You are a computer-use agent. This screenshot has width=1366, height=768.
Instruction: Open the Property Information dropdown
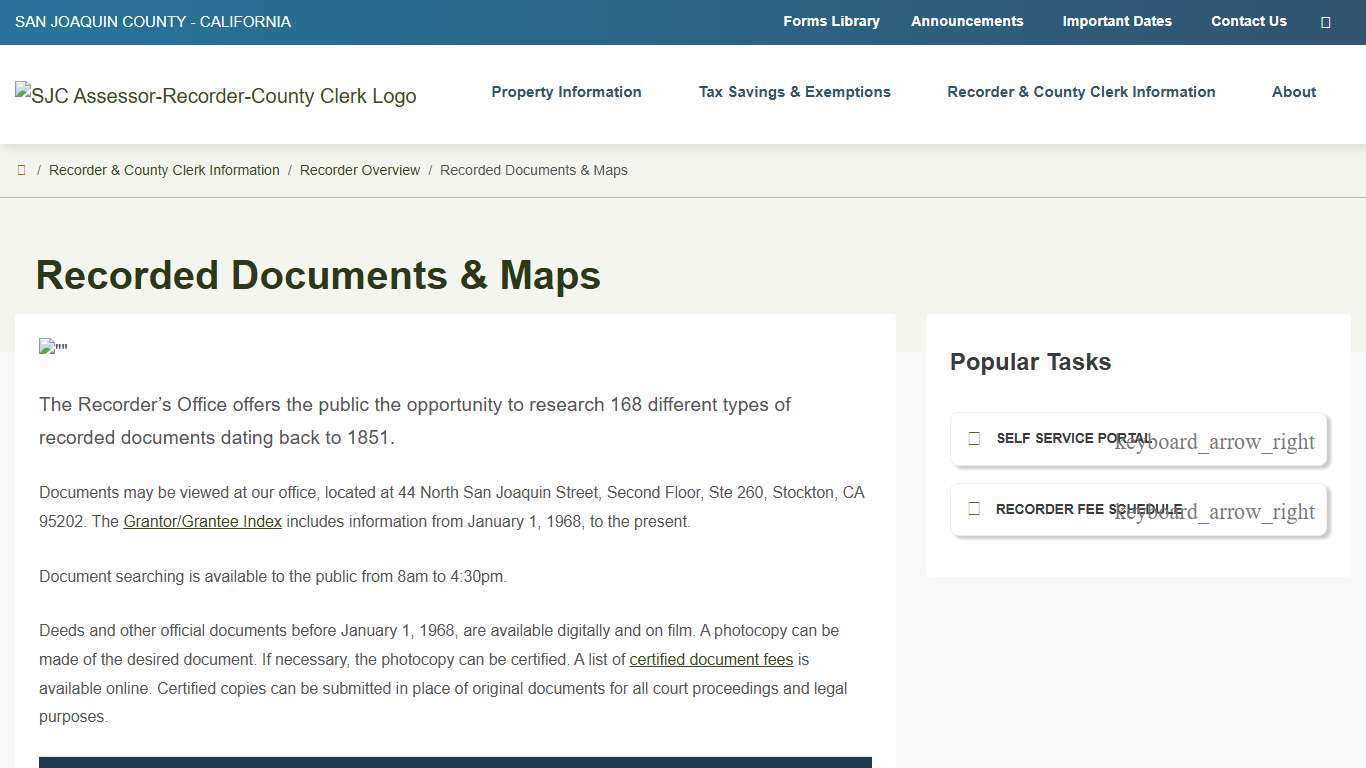point(566,92)
